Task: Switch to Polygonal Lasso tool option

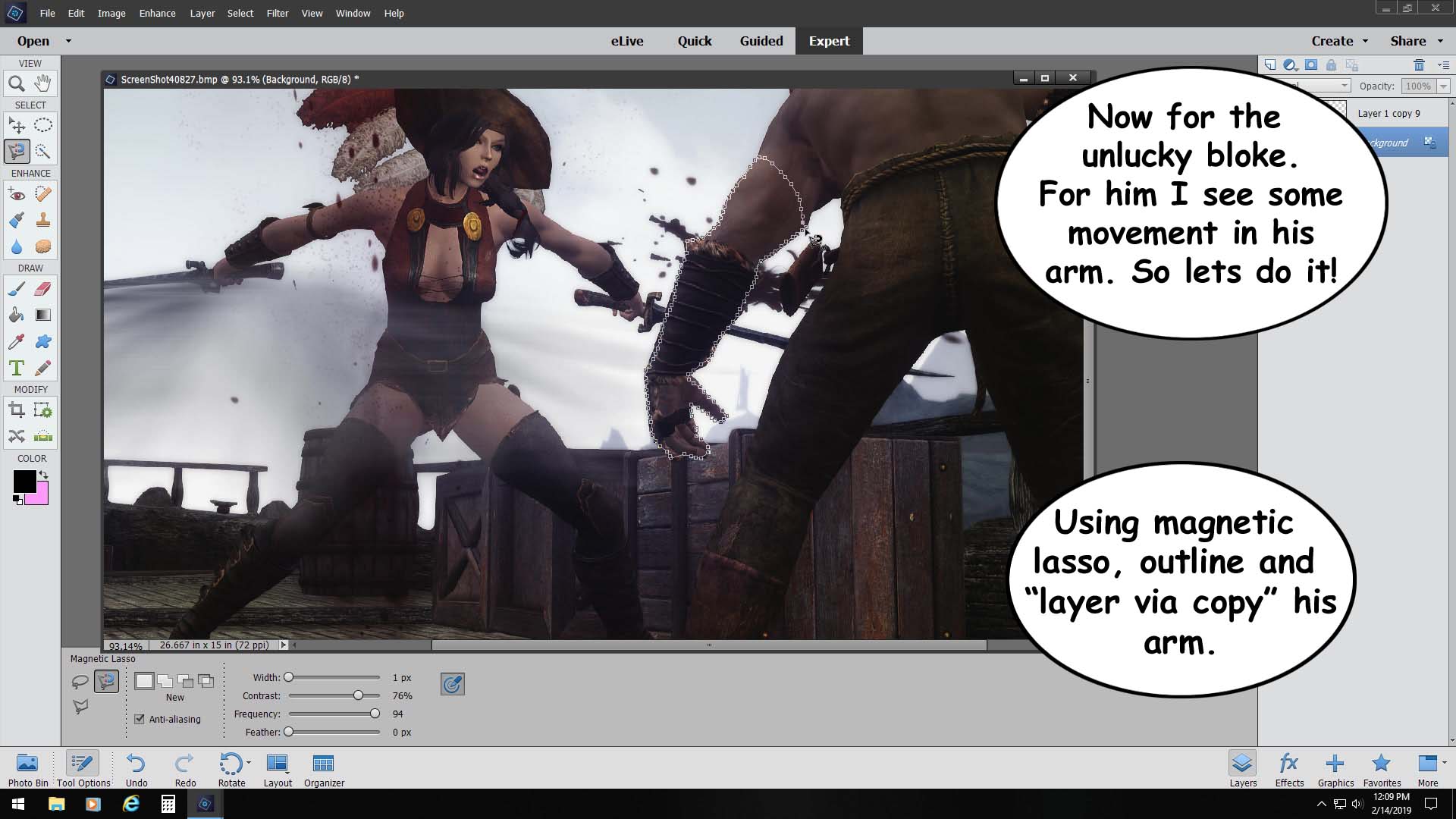Action: tap(80, 707)
